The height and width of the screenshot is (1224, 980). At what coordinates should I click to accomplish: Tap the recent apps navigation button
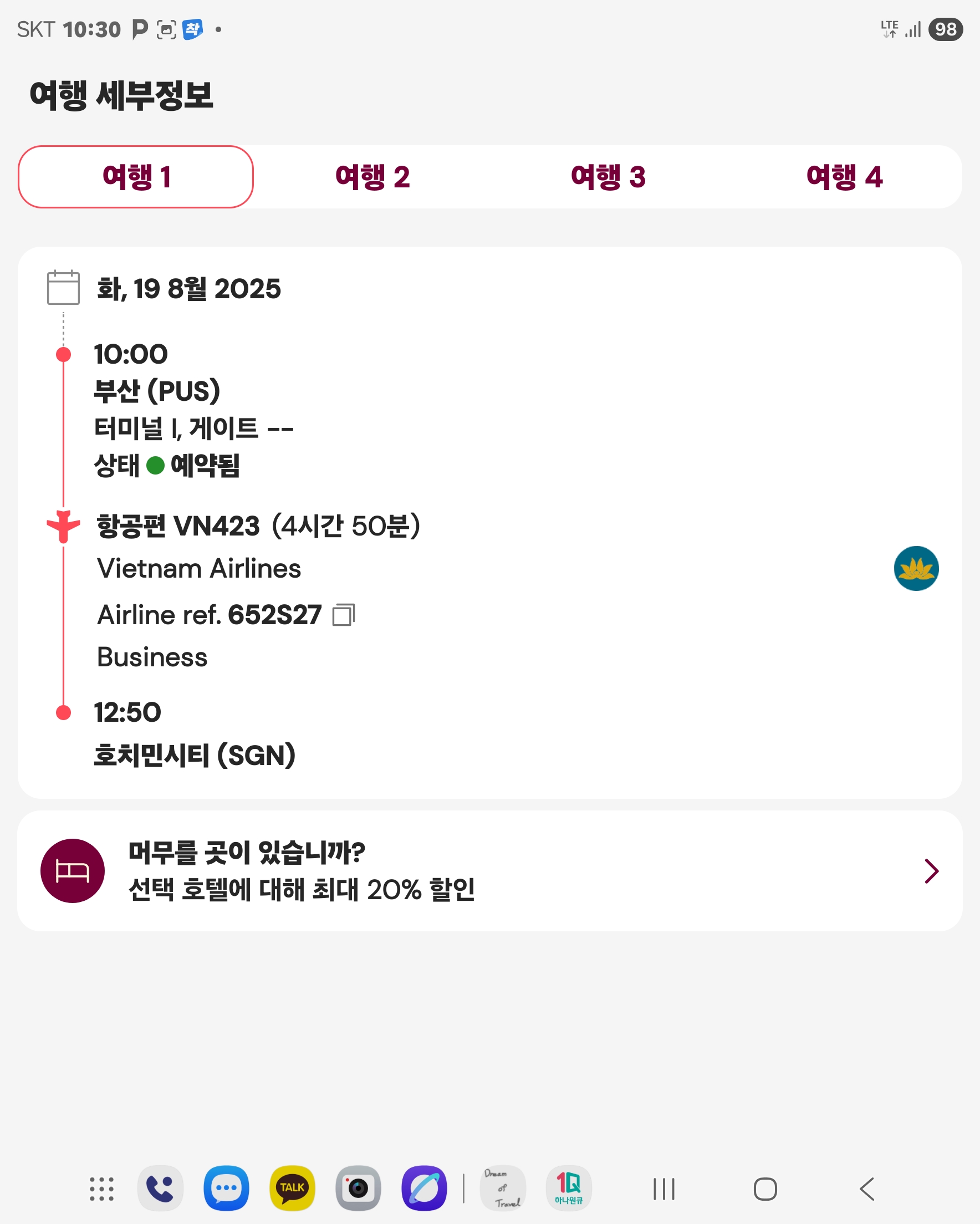click(x=663, y=1189)
